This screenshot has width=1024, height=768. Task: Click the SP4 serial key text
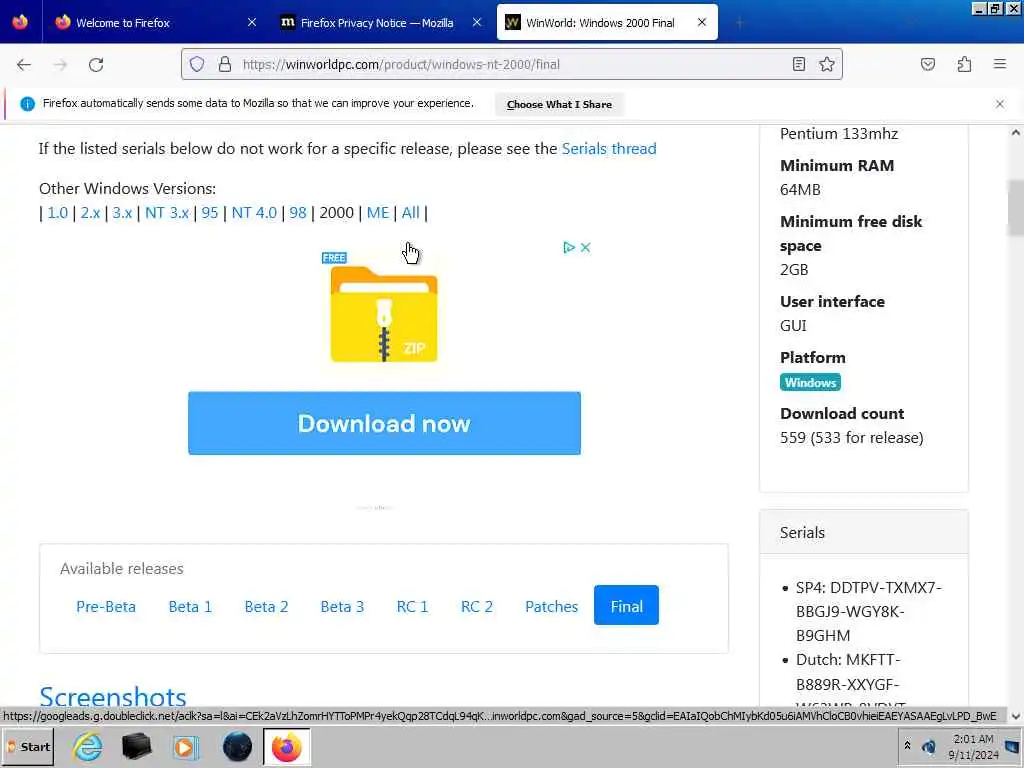(x=868, y=611)
